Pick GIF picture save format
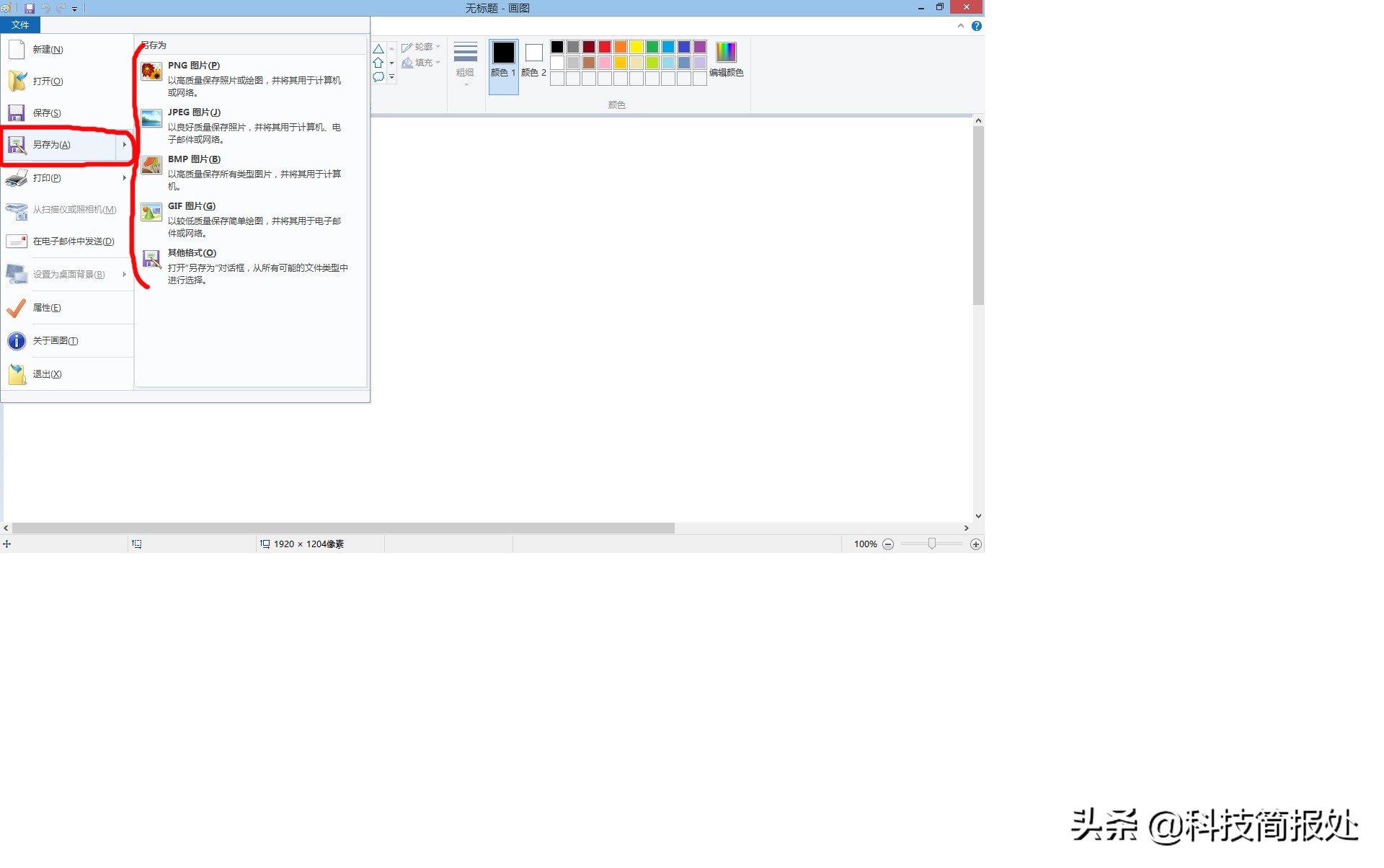The height and width of the screenshot is (868, 1384). point(191,206)
